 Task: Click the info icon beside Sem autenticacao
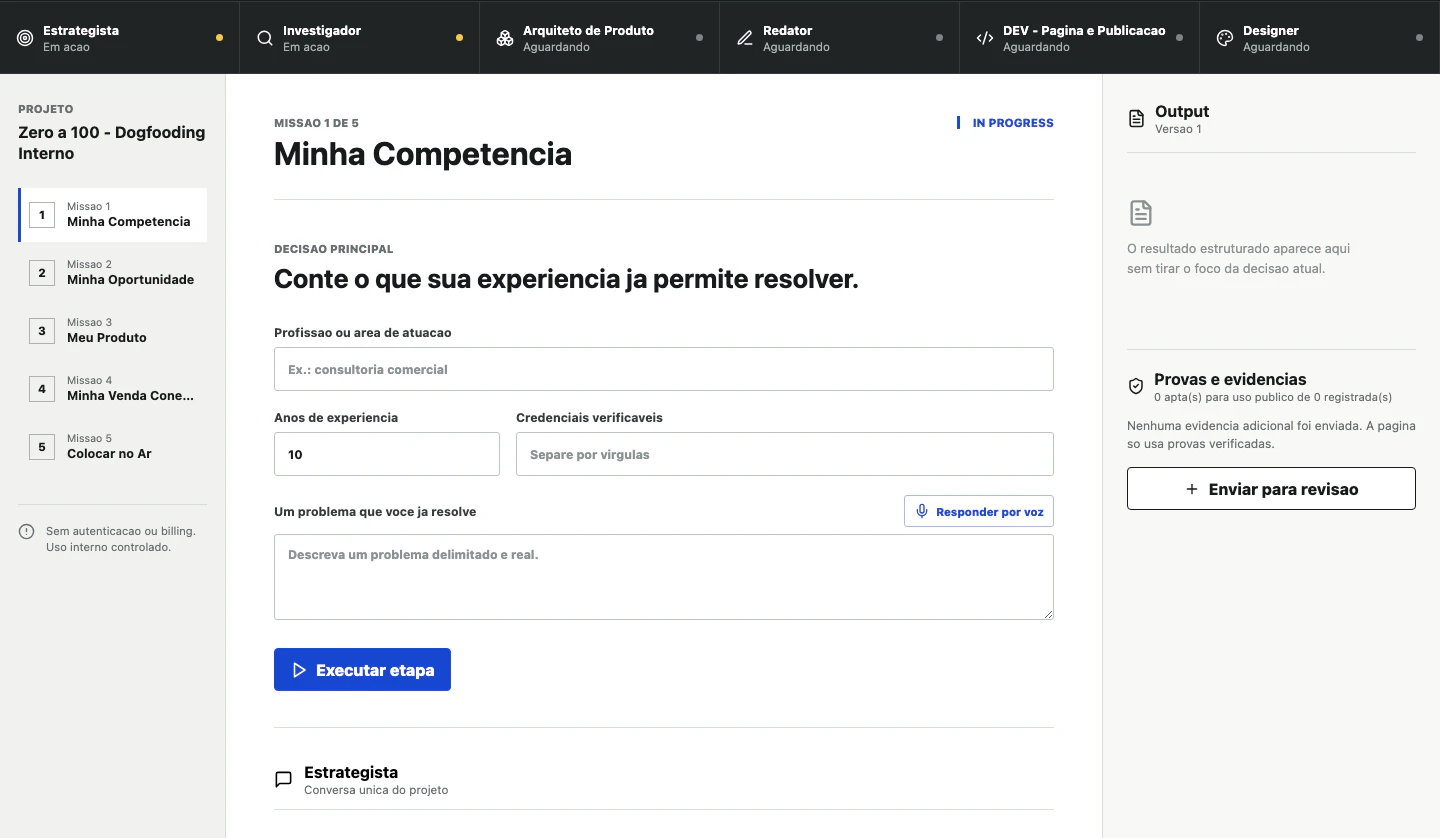27,532
